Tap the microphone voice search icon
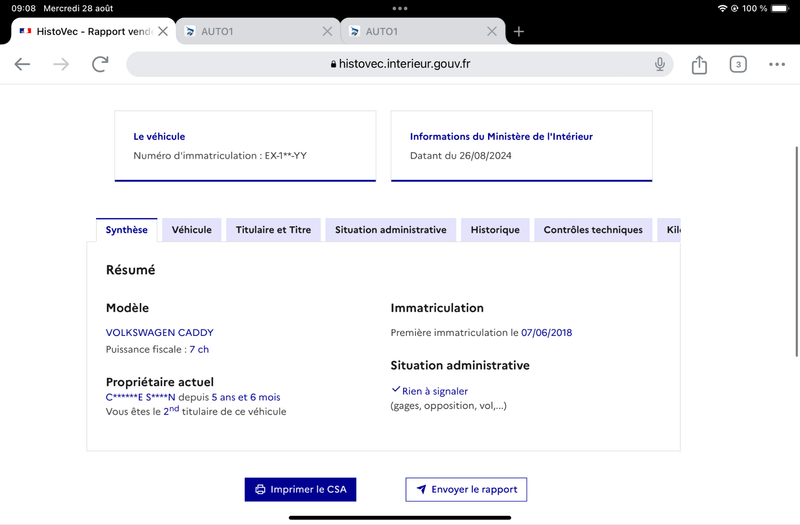This screenshot has height=525, width=800. [660, 64]
